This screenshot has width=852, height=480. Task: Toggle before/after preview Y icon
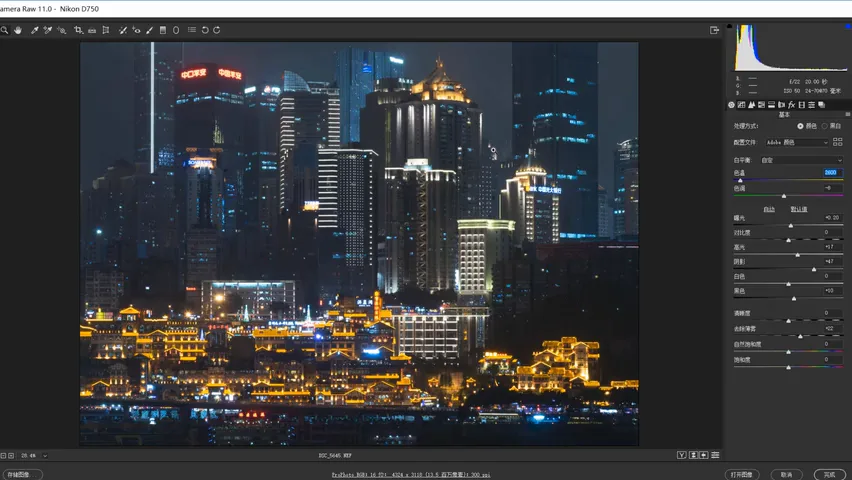tap(681, 455)
